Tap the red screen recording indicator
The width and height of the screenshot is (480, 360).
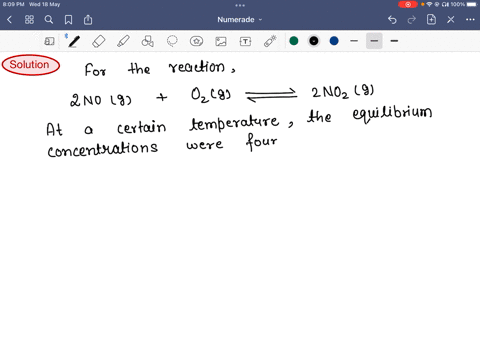point(408,4)
